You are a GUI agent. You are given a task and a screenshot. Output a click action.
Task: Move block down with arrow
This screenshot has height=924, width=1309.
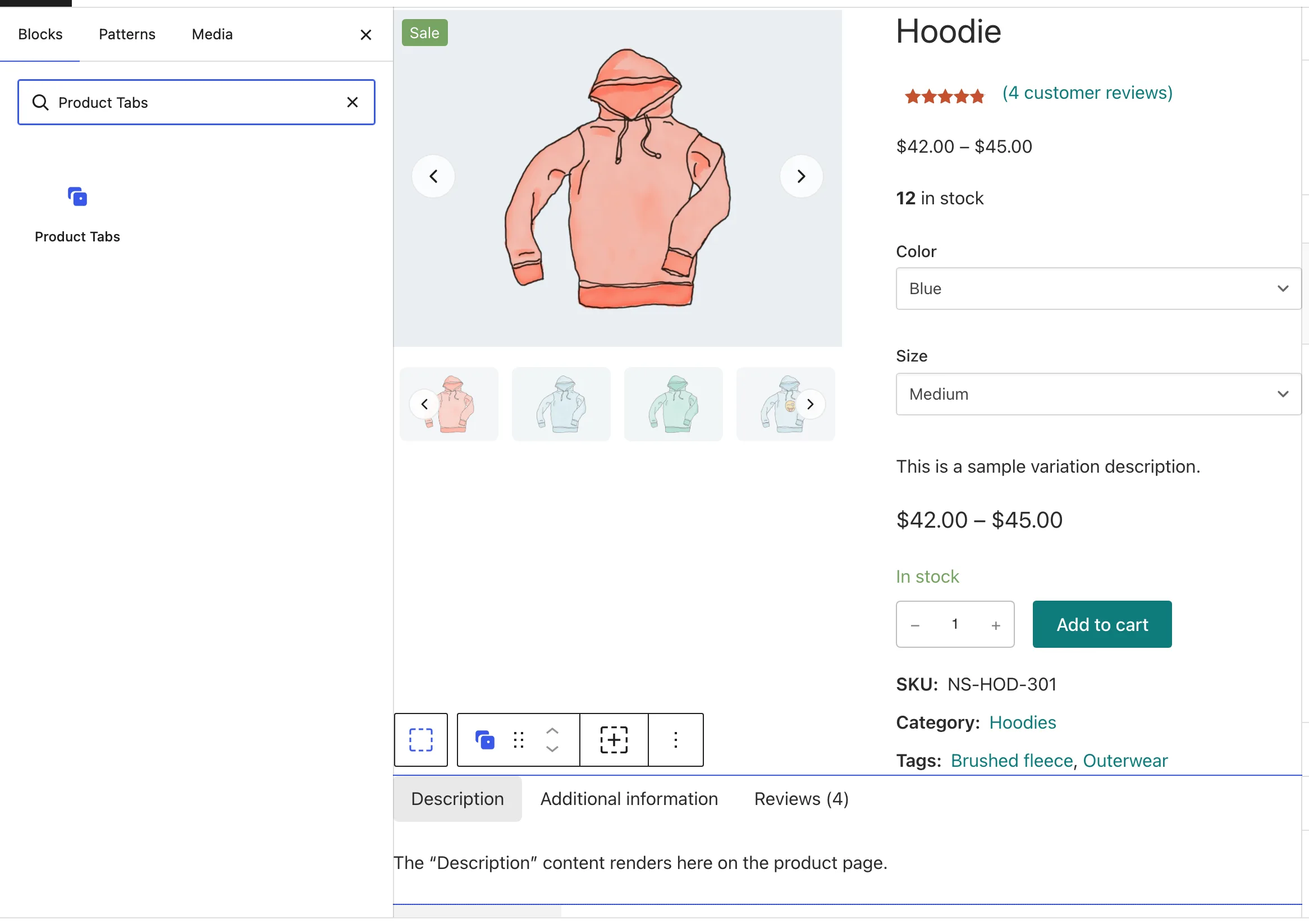(552, 749)
